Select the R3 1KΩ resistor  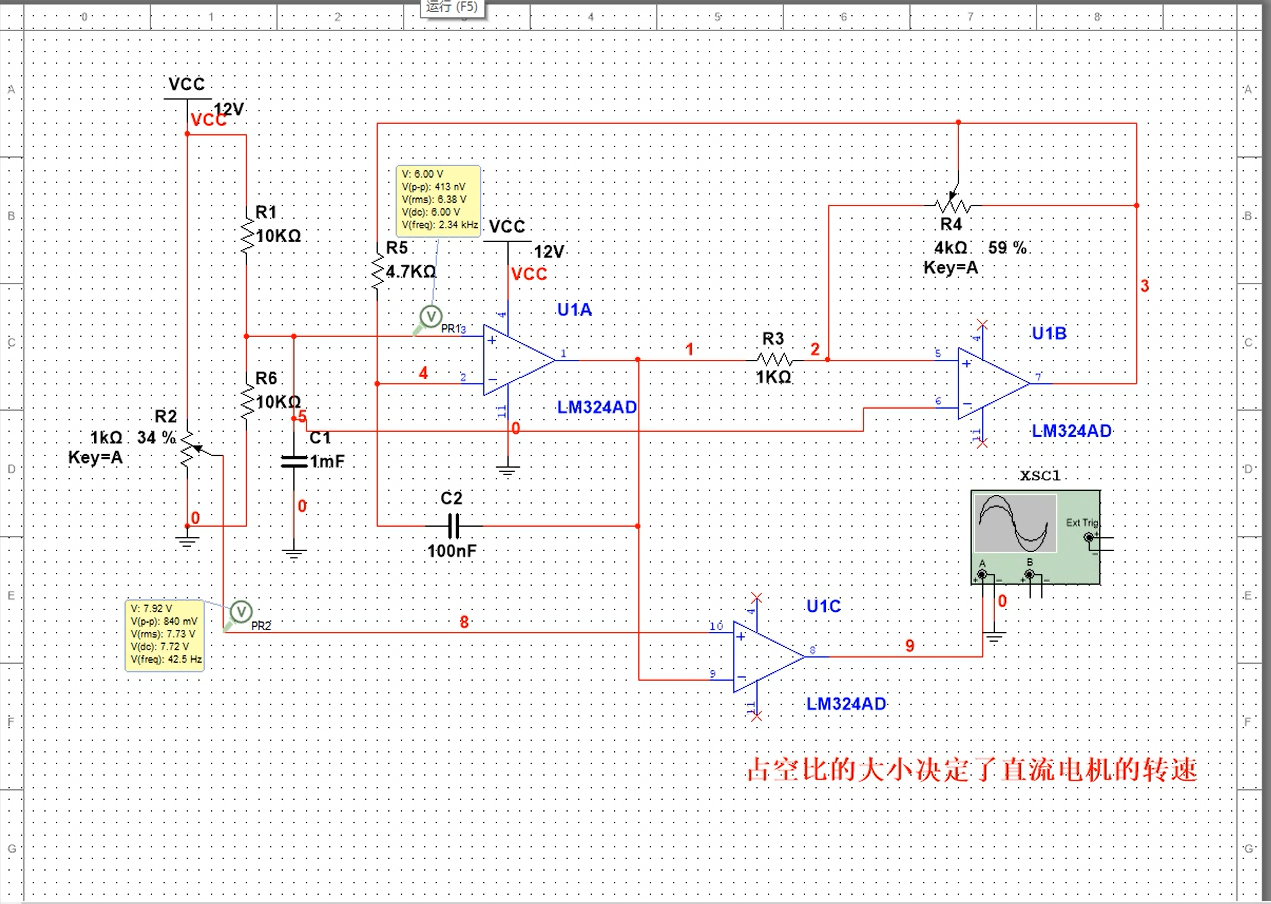(774, 359)
